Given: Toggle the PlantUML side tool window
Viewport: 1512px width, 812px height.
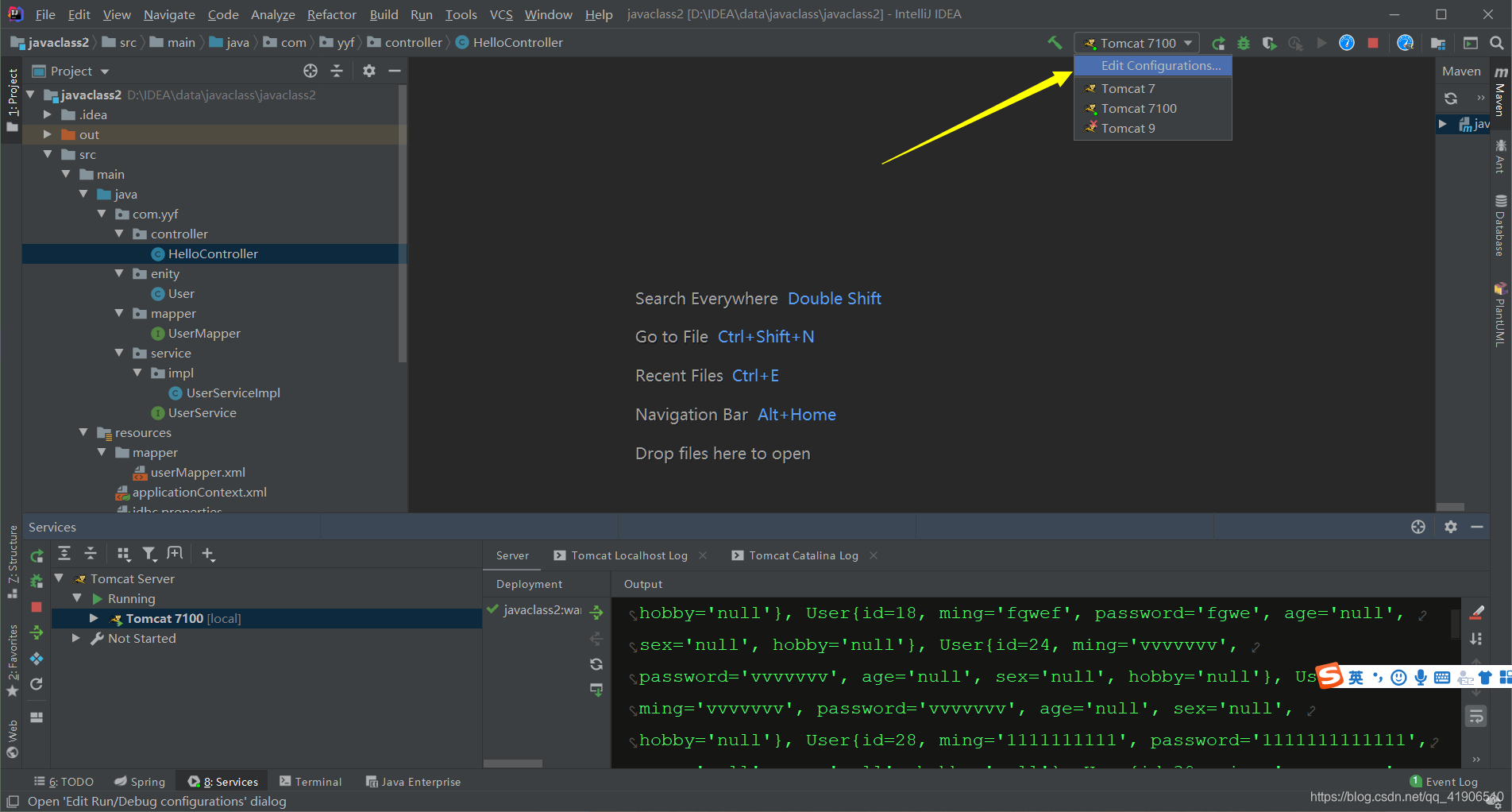Looking at the screenshot, I should coord(1501,314).
